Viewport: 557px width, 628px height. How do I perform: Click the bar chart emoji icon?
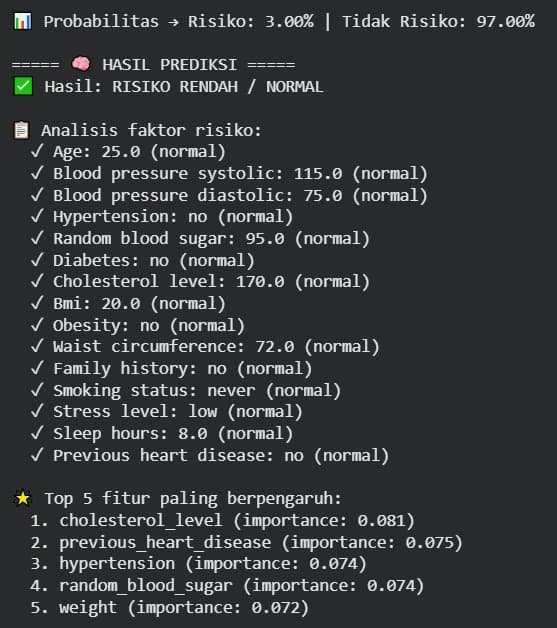[x=22, y=21]
